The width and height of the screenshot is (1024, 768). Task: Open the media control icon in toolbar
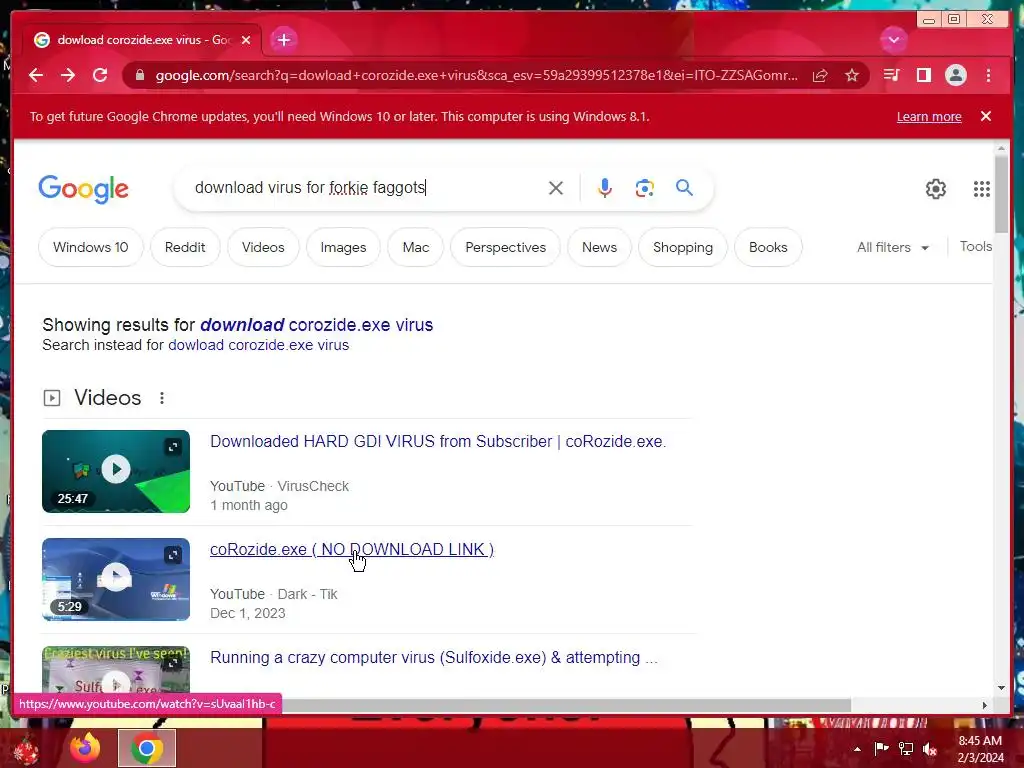(891, 75)
